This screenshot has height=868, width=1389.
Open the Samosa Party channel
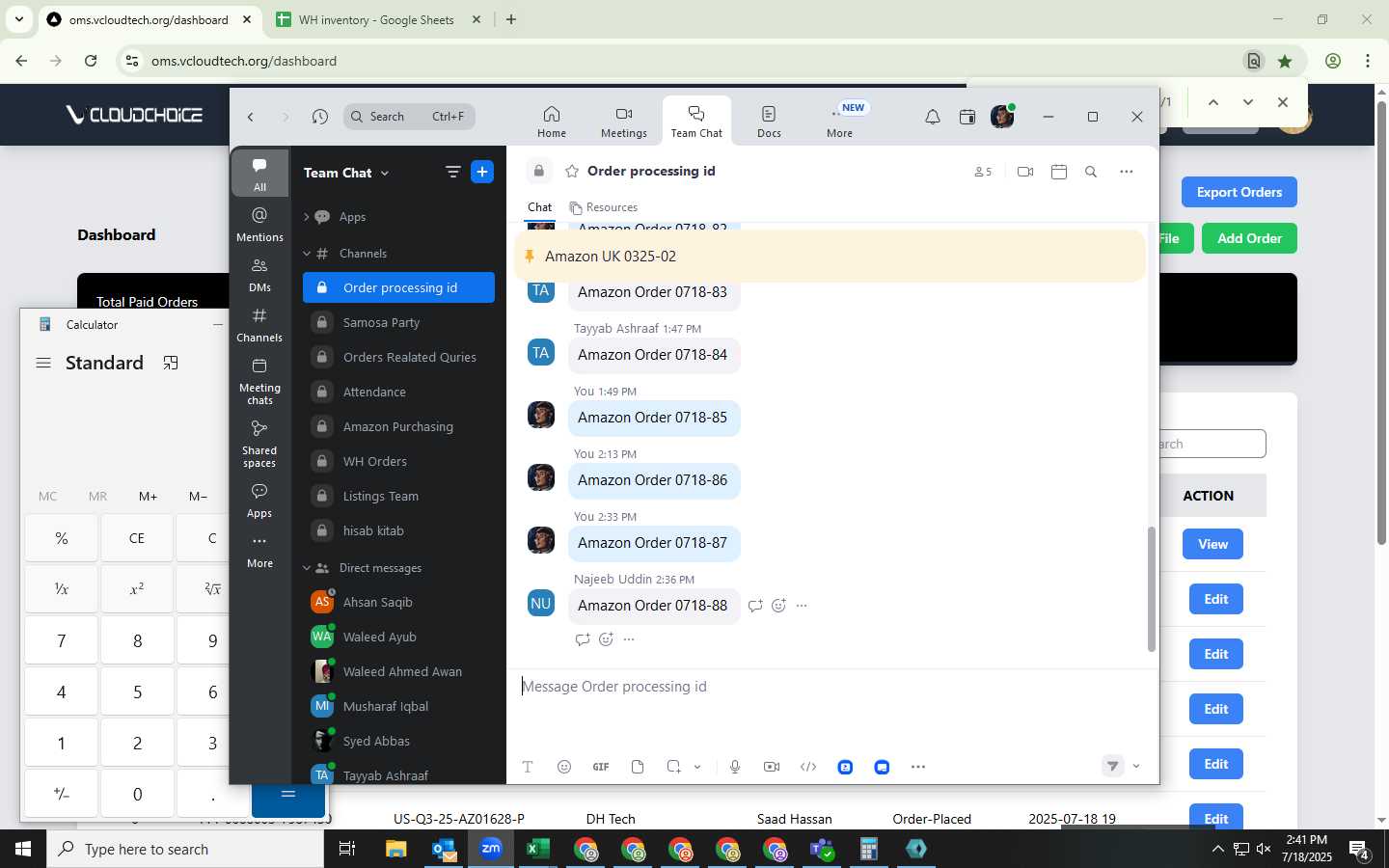[x=398, y=322]
